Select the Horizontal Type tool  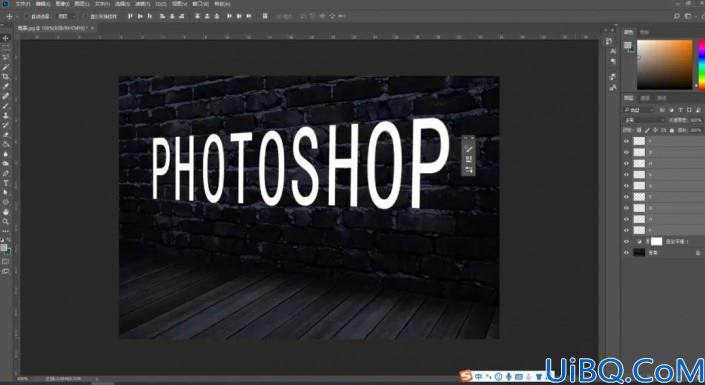[6, 183]
